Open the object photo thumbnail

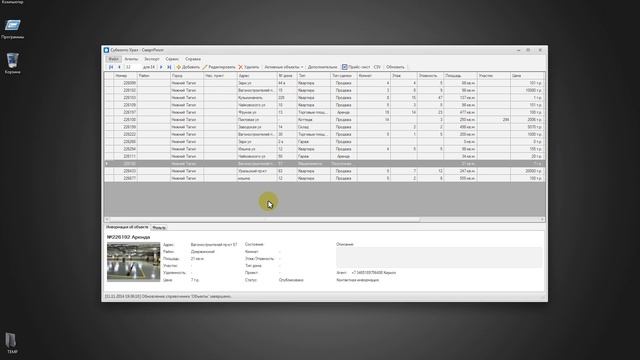pos(133,262)
